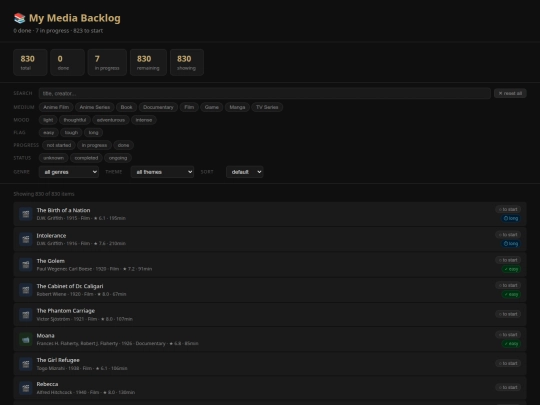This screenshot has height=405, width=540.
Task: Click the to start status on The Golem
Action: pos(508,260)
